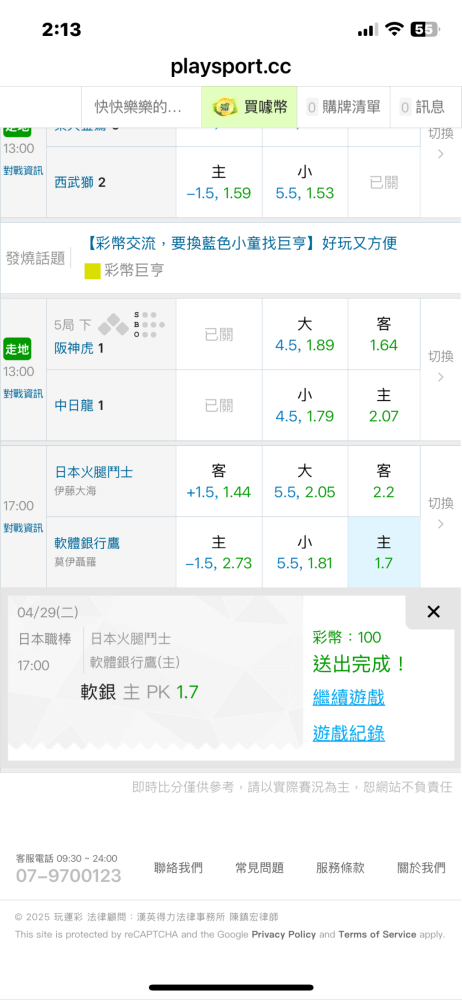Select 日本火腿鬥士 客 2.2 odds cell
462x1000 pixels.
click(x=384, y=482)
